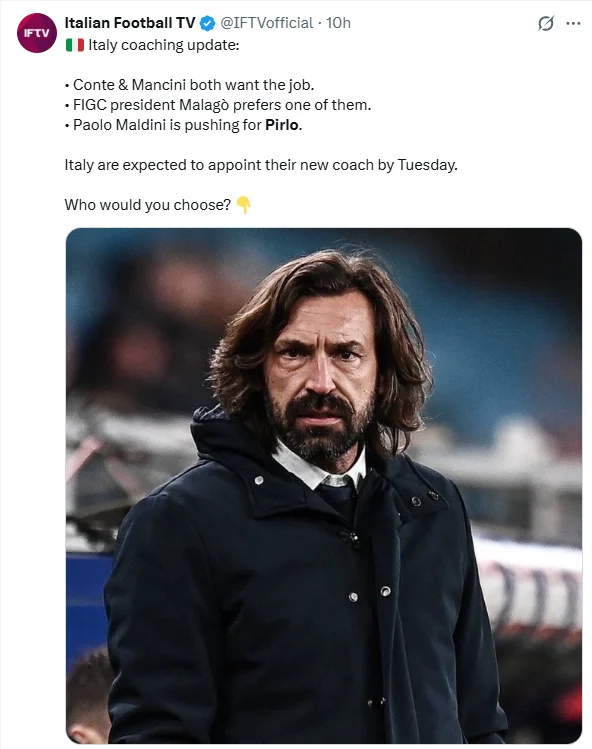592x749 pixels.
Task: Open the attached coach photo
Action: point(324,486)
